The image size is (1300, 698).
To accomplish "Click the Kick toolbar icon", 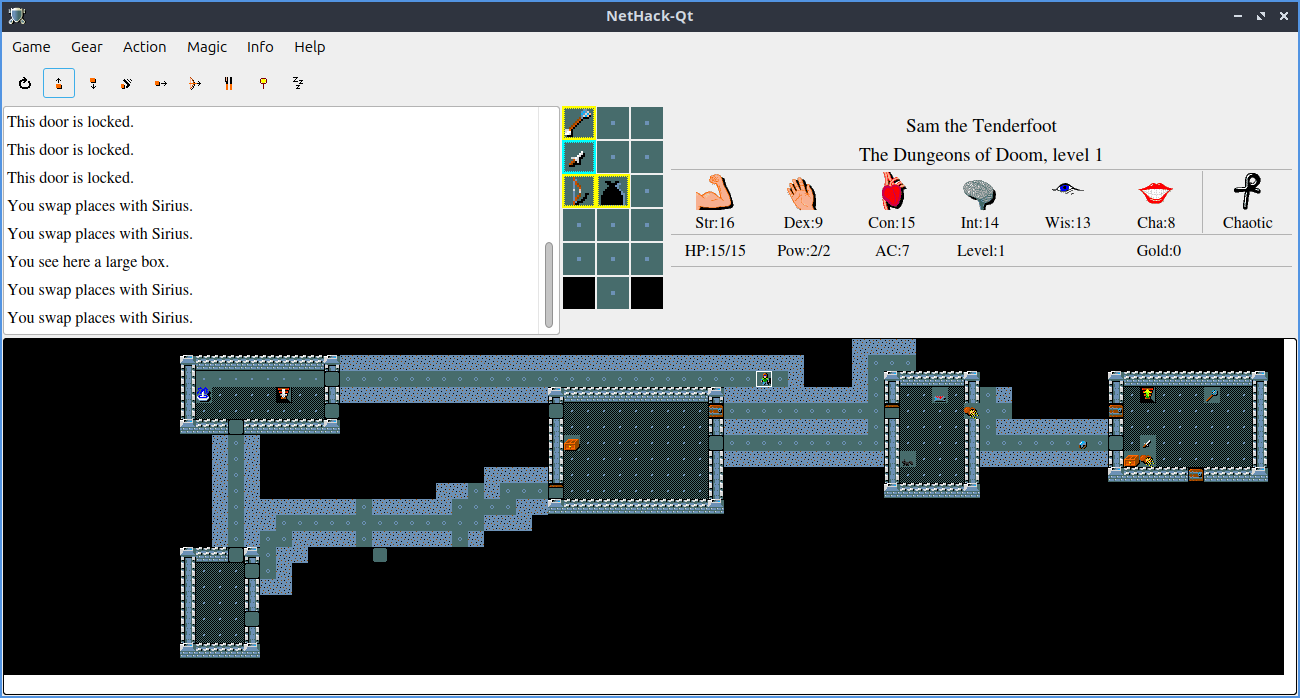I will 127,83.
